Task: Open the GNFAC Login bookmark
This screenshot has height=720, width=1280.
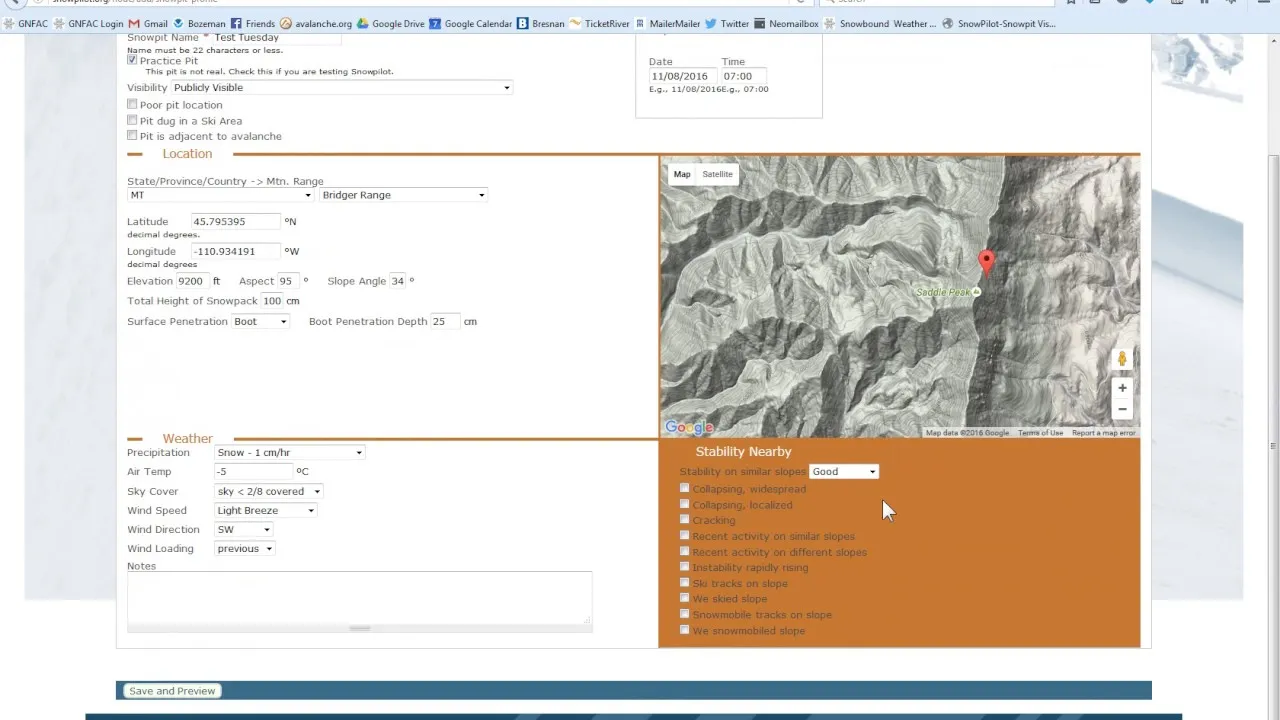Action: pos(89,23)
